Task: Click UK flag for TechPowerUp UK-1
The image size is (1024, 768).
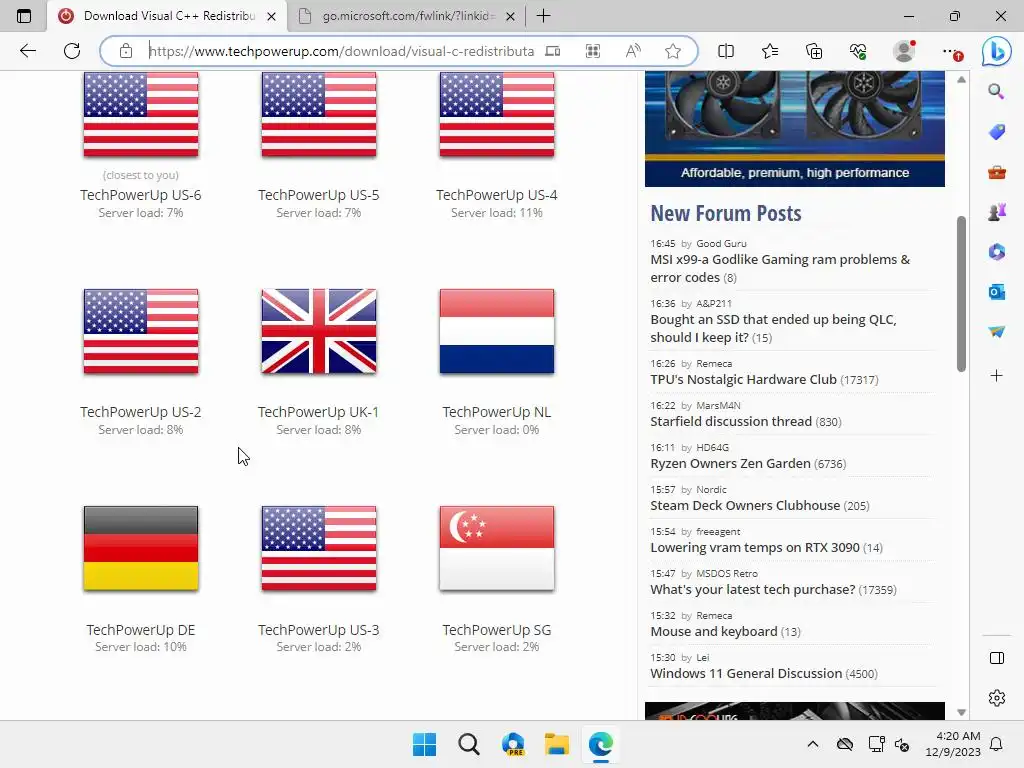Action: (x=319, y=331)
